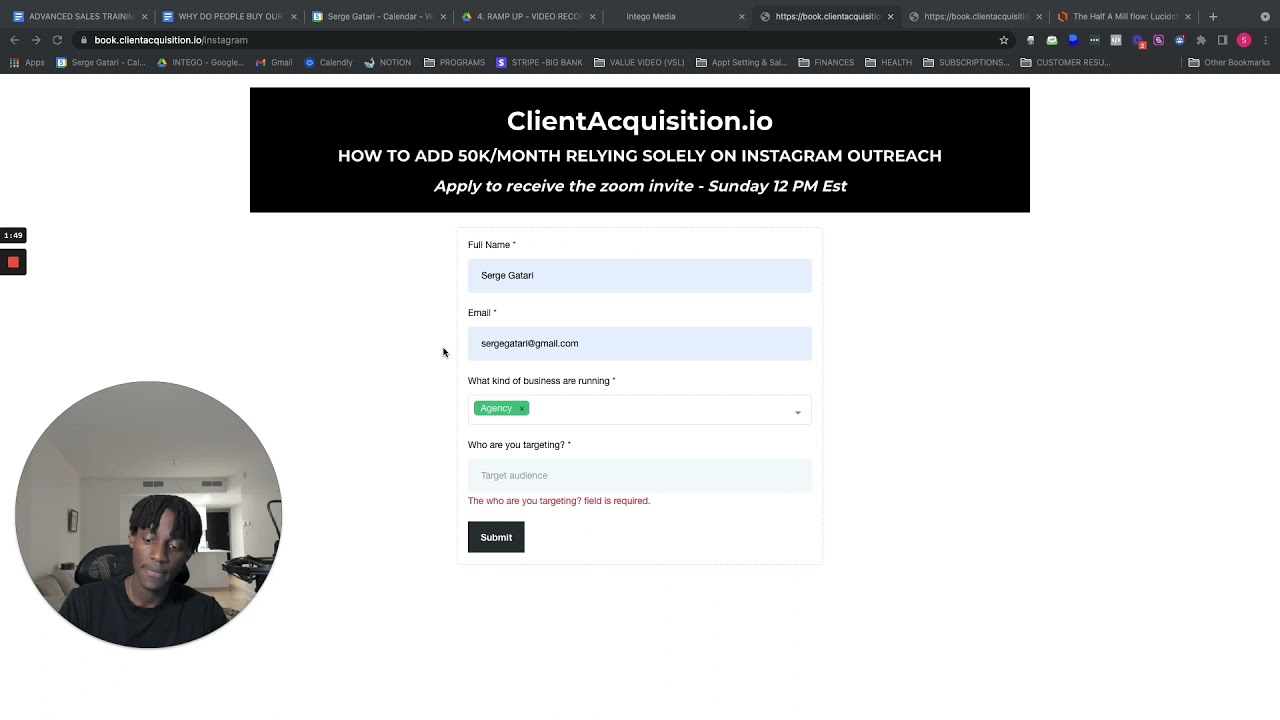The image size is (1280, 720).
Task: Open the Chrome three-dot menu
Action: click(x=1265, y=40)
